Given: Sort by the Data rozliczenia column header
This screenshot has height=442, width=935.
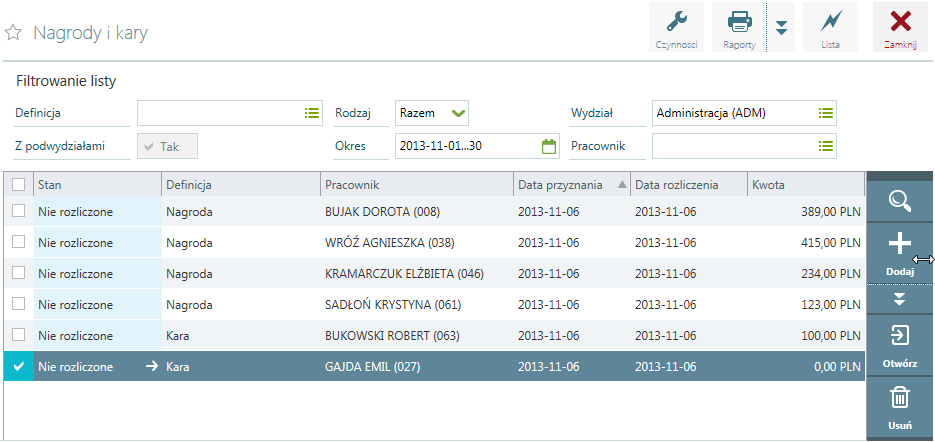Looking at the screenshot, I should coord(689,185).
